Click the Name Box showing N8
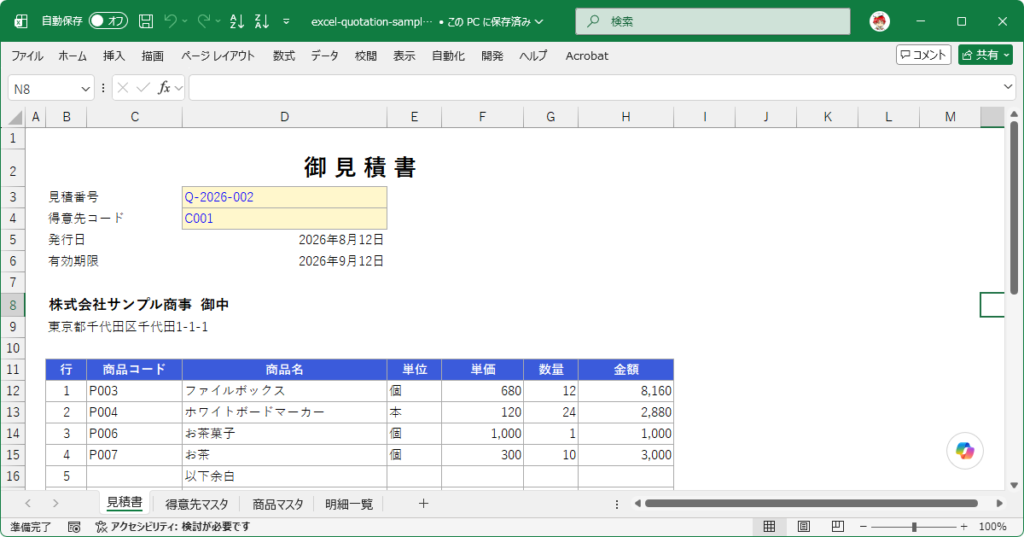 (43, 89)
